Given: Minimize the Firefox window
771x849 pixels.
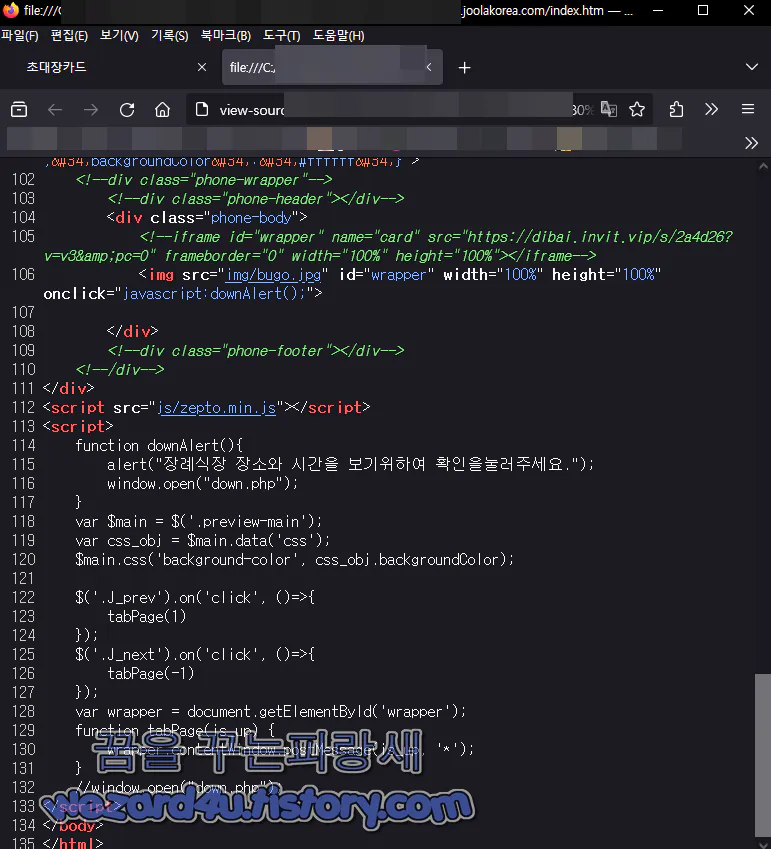Looking at the screenshot, I should [658, 10].
